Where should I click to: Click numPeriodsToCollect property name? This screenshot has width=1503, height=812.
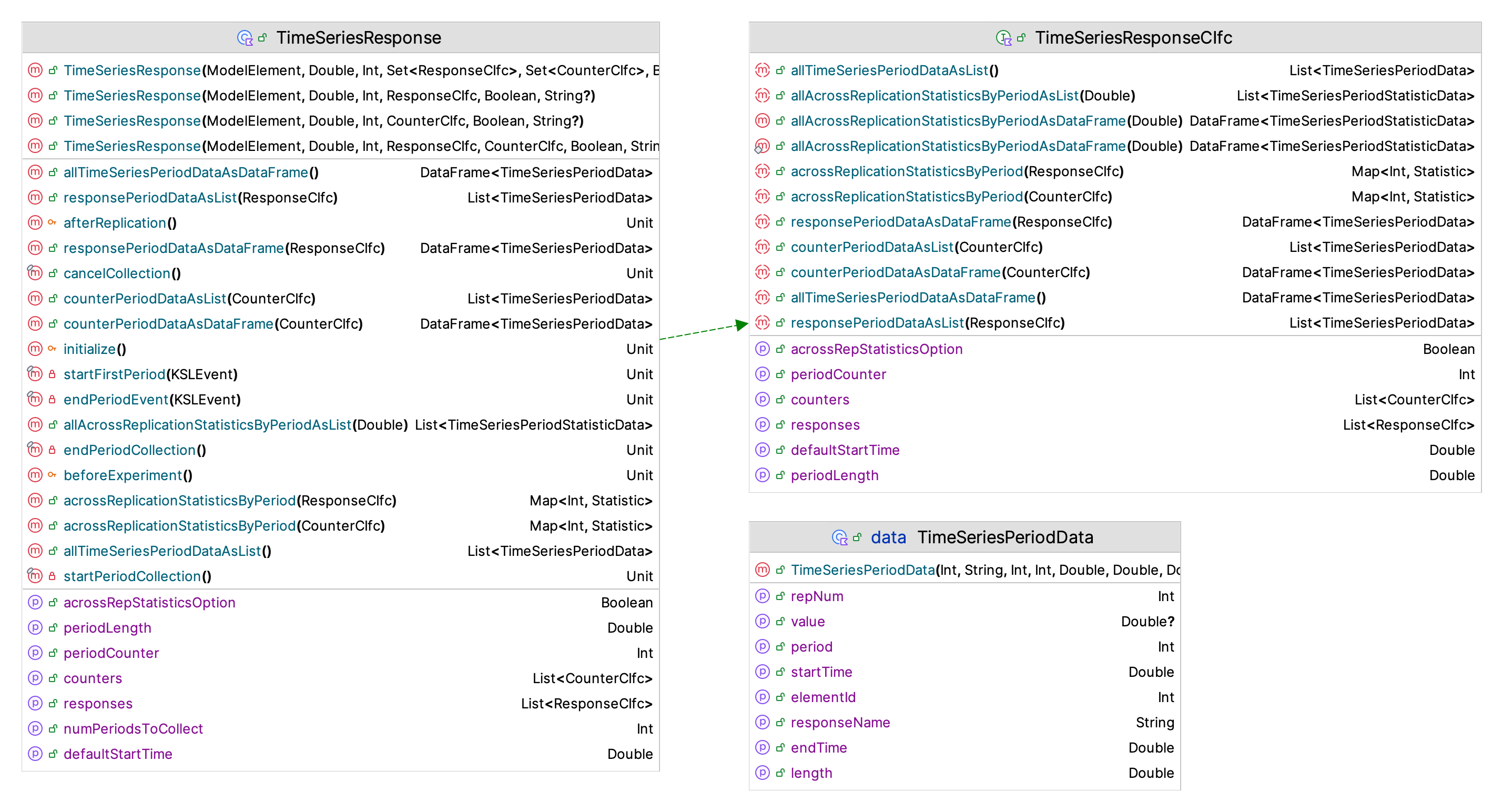[x=133, y=728]
